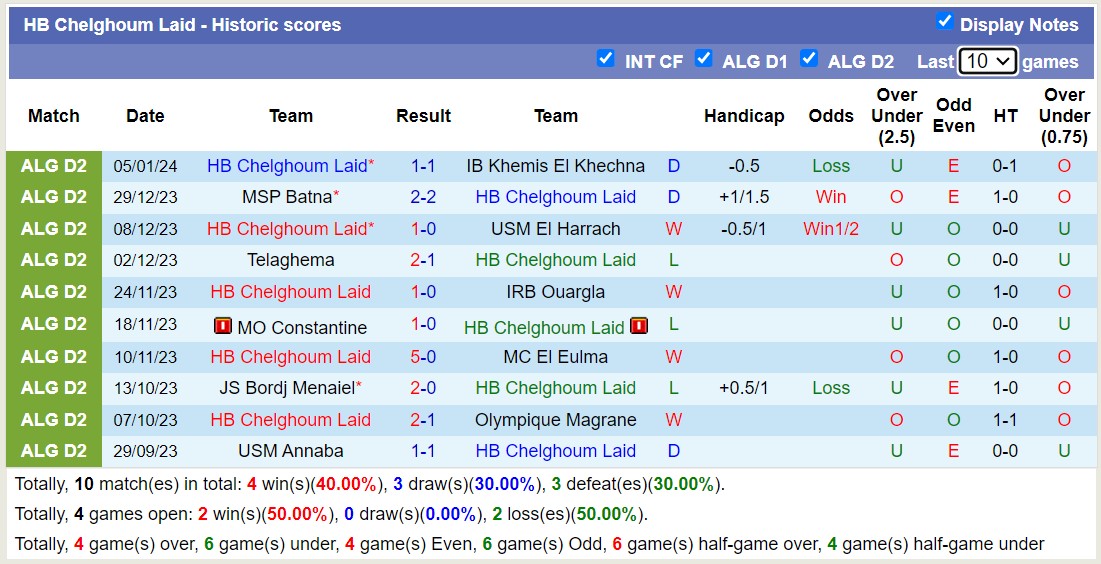Click the 2-1 result versus Olympique Magrane
Screen dimensions: 1101x564
(x=423, y=420)
